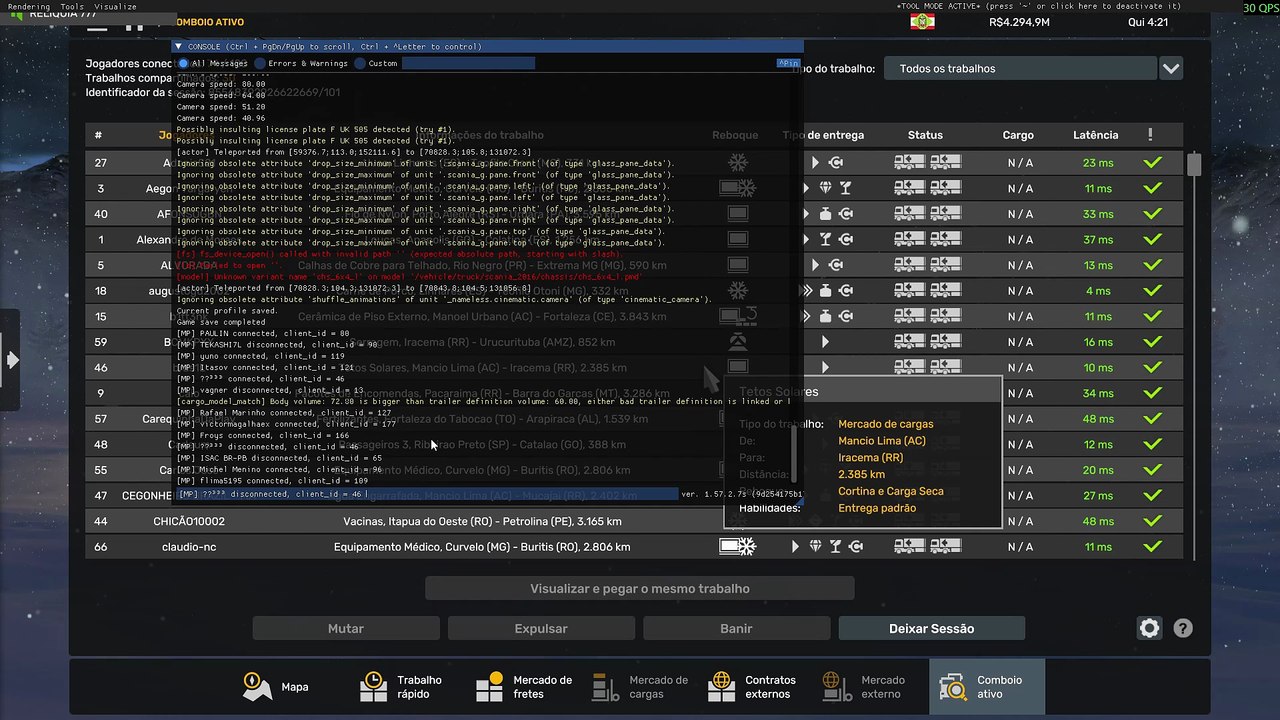Click the exclamation mark column header icon
This screenshot has height=720, width=1280.
[1151, 135]
